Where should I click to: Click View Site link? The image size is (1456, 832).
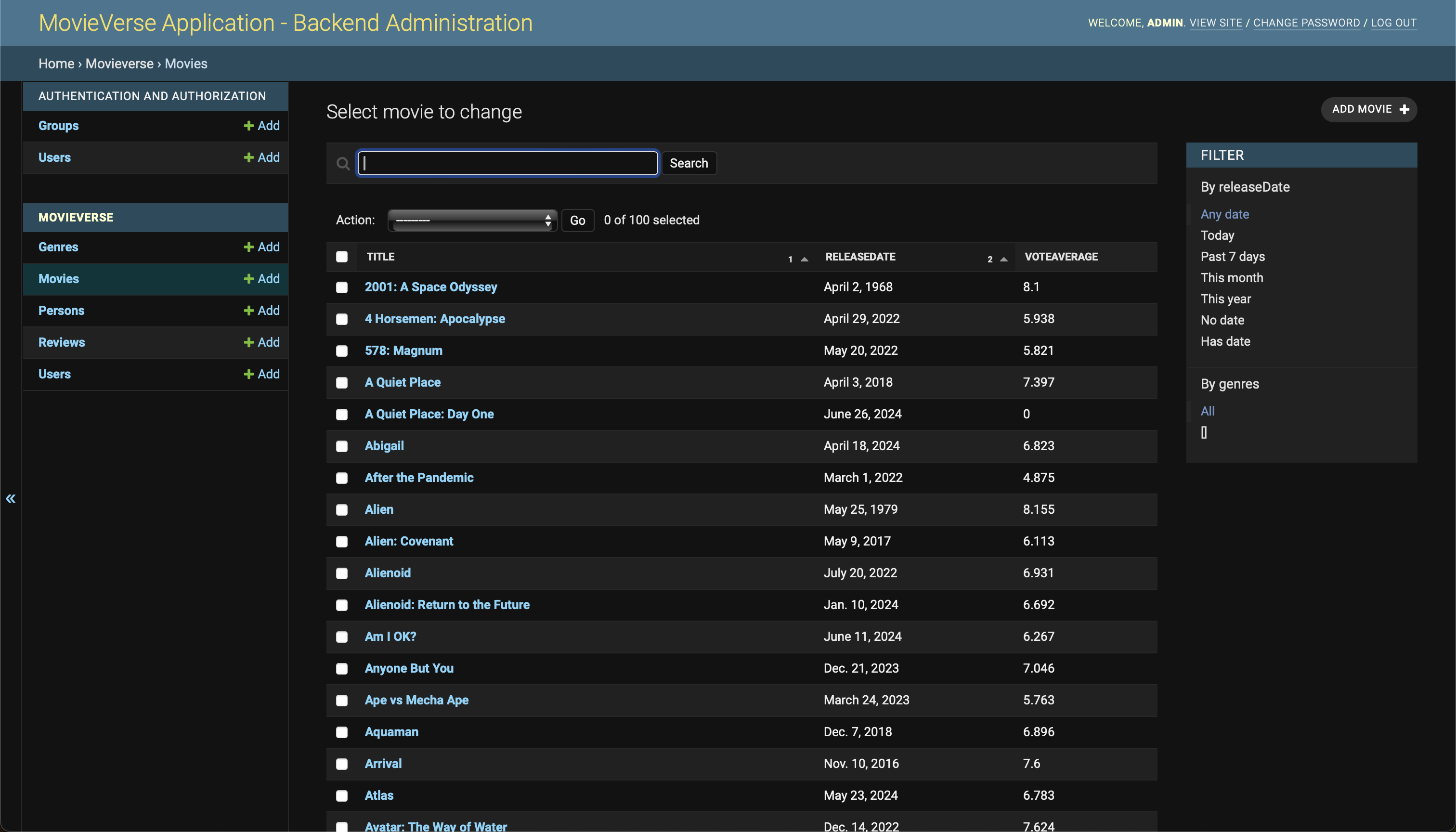click(x=1215, y=23)
